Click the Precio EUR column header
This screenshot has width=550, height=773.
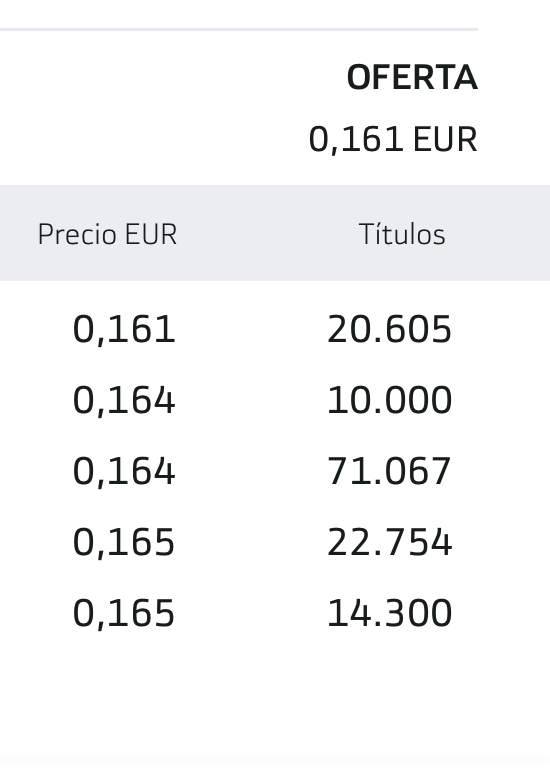coord(107,234)
